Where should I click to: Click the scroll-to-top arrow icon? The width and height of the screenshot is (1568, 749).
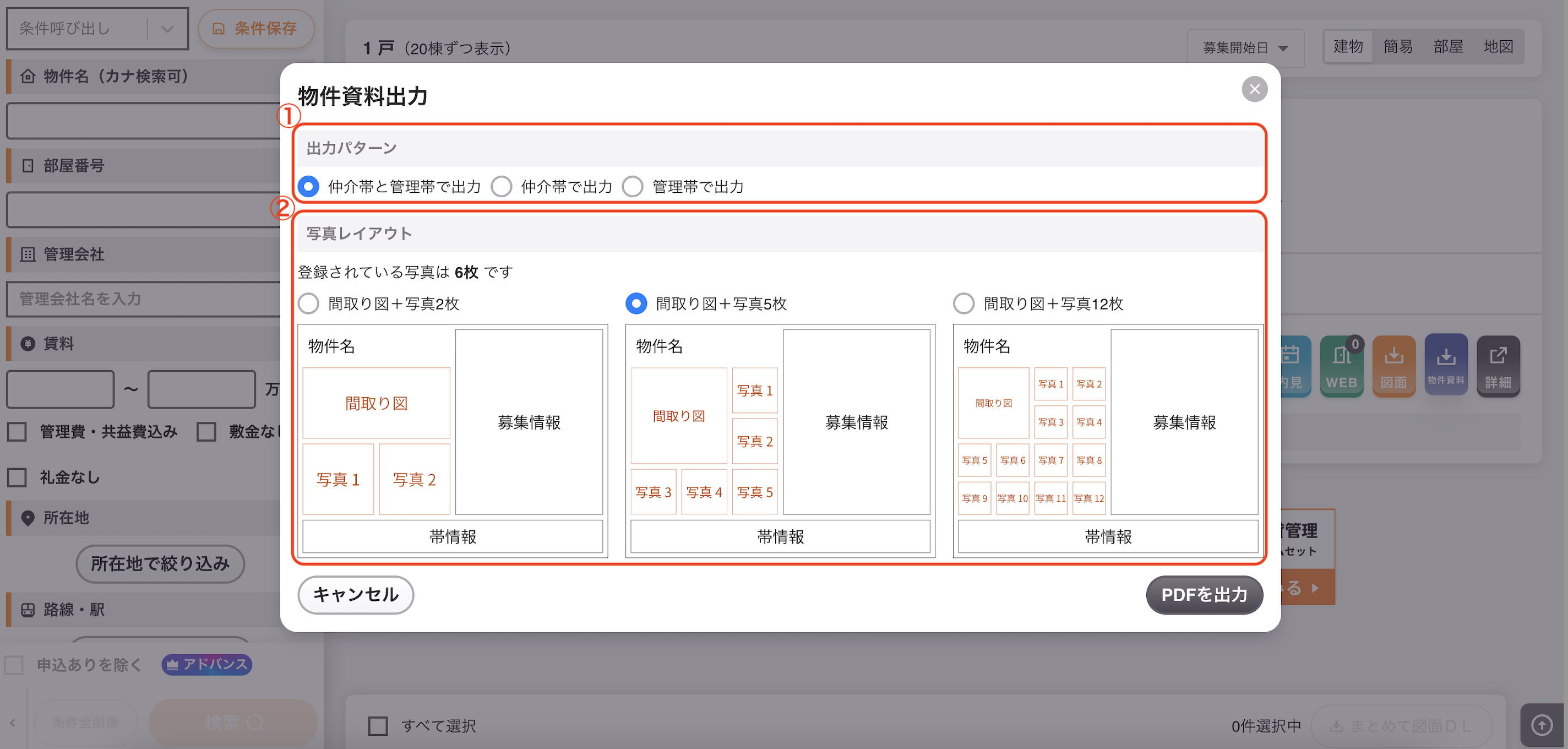coord(1542,725)
